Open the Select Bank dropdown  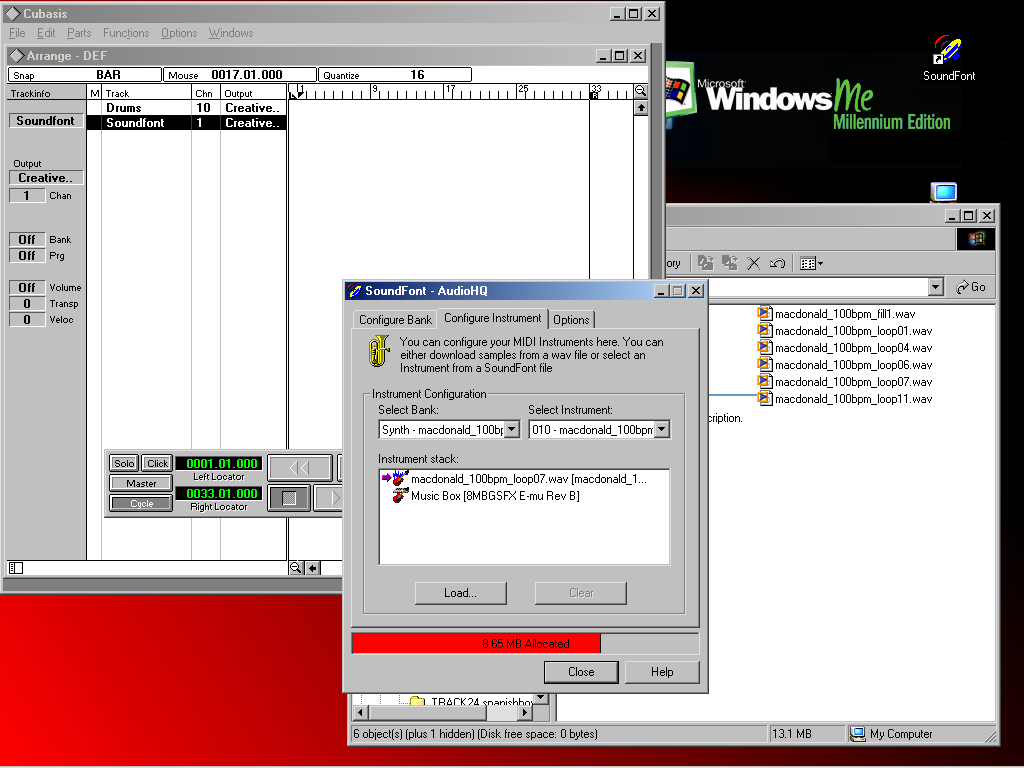click(512, 429)
